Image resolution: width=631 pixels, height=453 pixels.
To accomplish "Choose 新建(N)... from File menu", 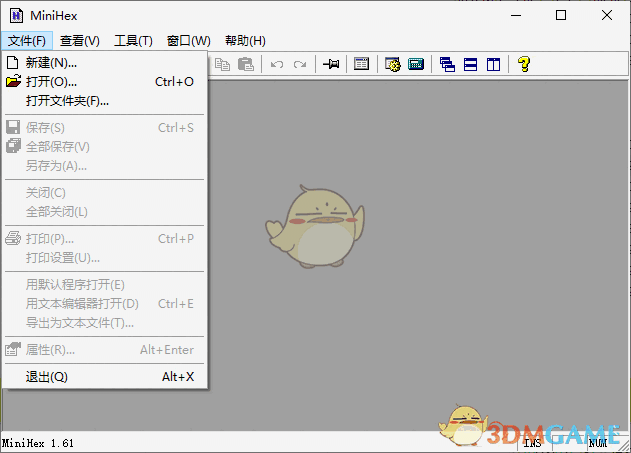I will tap(105, 62).
